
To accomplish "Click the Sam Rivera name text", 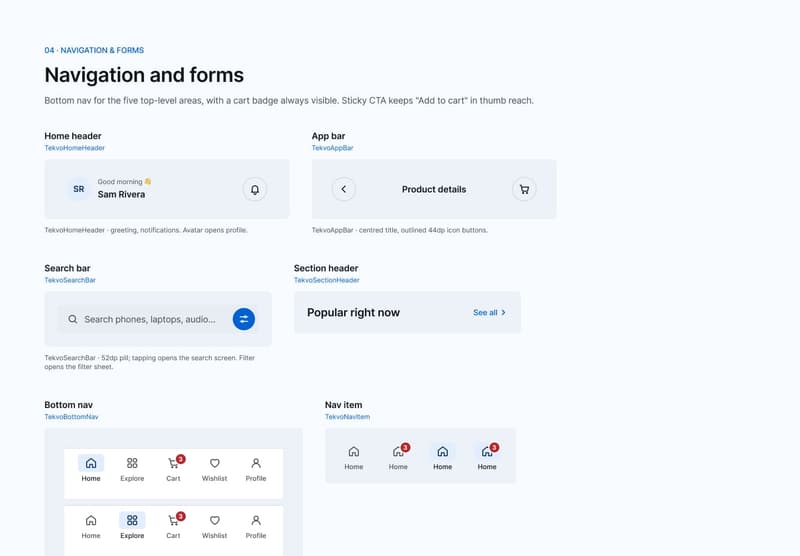I will pyautogui.click(x=121, y=194).
